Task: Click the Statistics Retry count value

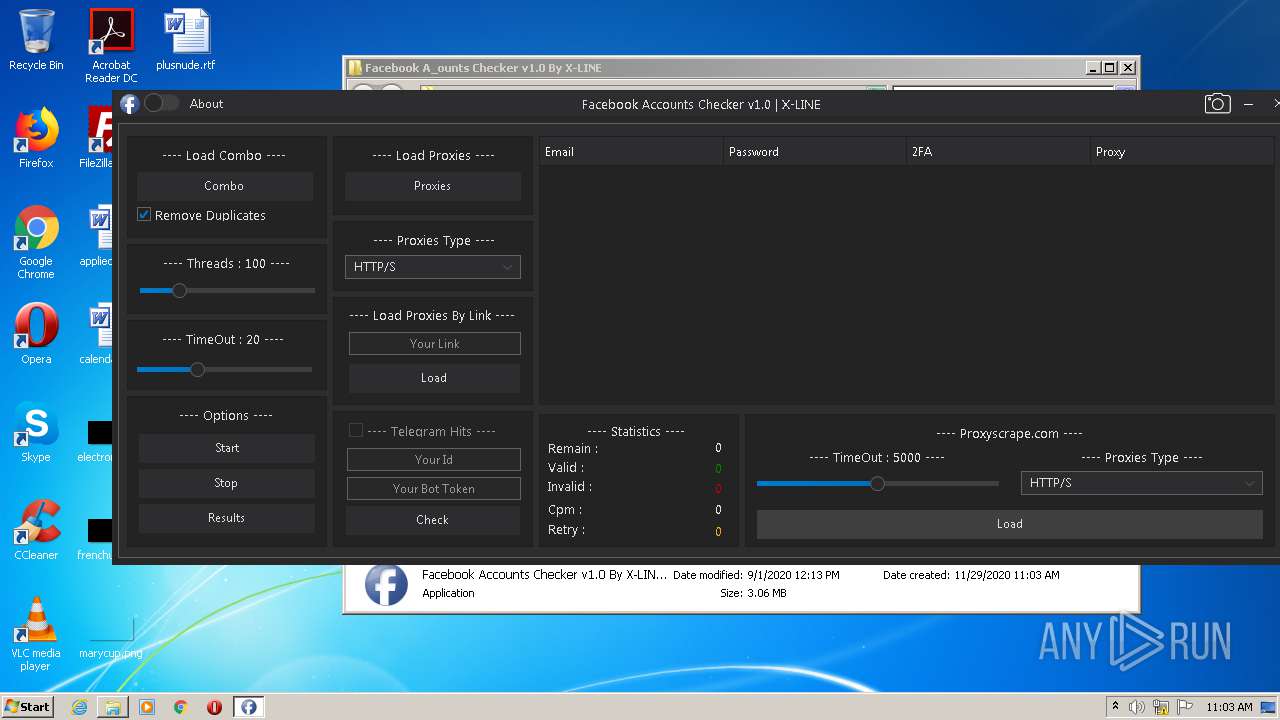Action: [718, 531]
